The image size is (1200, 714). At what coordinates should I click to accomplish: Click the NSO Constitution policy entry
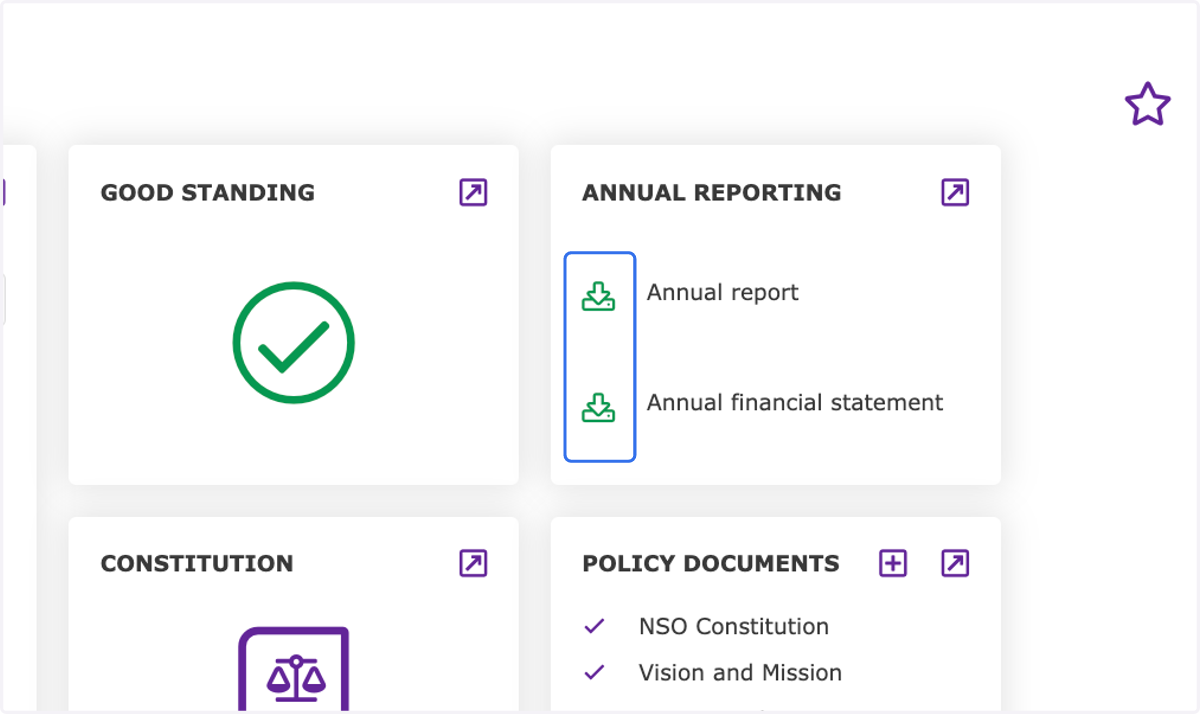(x=734, y=627)
